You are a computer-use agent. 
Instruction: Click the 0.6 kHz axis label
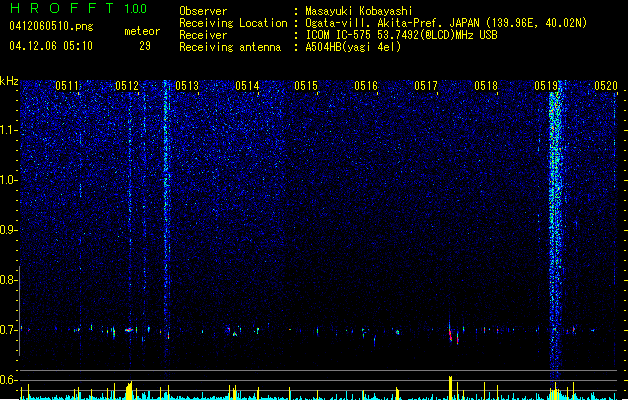[x=9, y=380]
